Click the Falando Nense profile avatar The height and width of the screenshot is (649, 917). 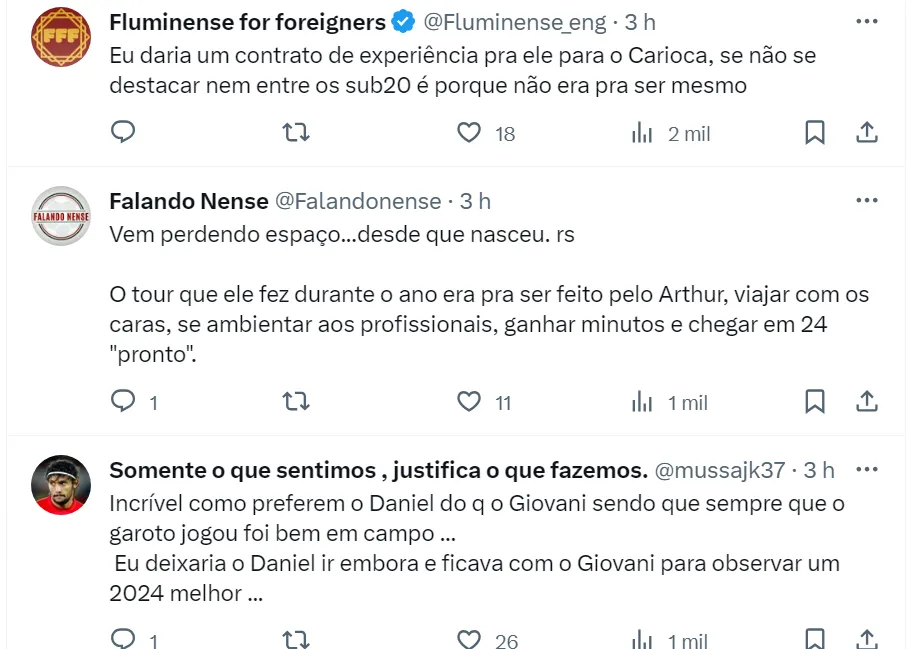pyautogui.click(x=61, y=216)
